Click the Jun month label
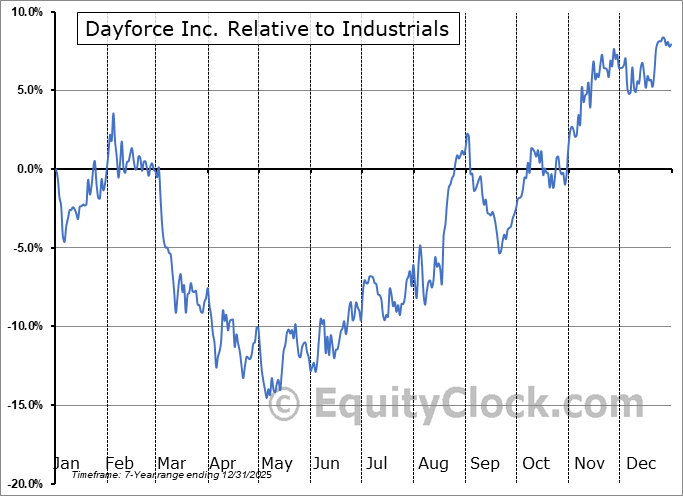The height and width of the screenshot is (496, 683). coord(326,463)
